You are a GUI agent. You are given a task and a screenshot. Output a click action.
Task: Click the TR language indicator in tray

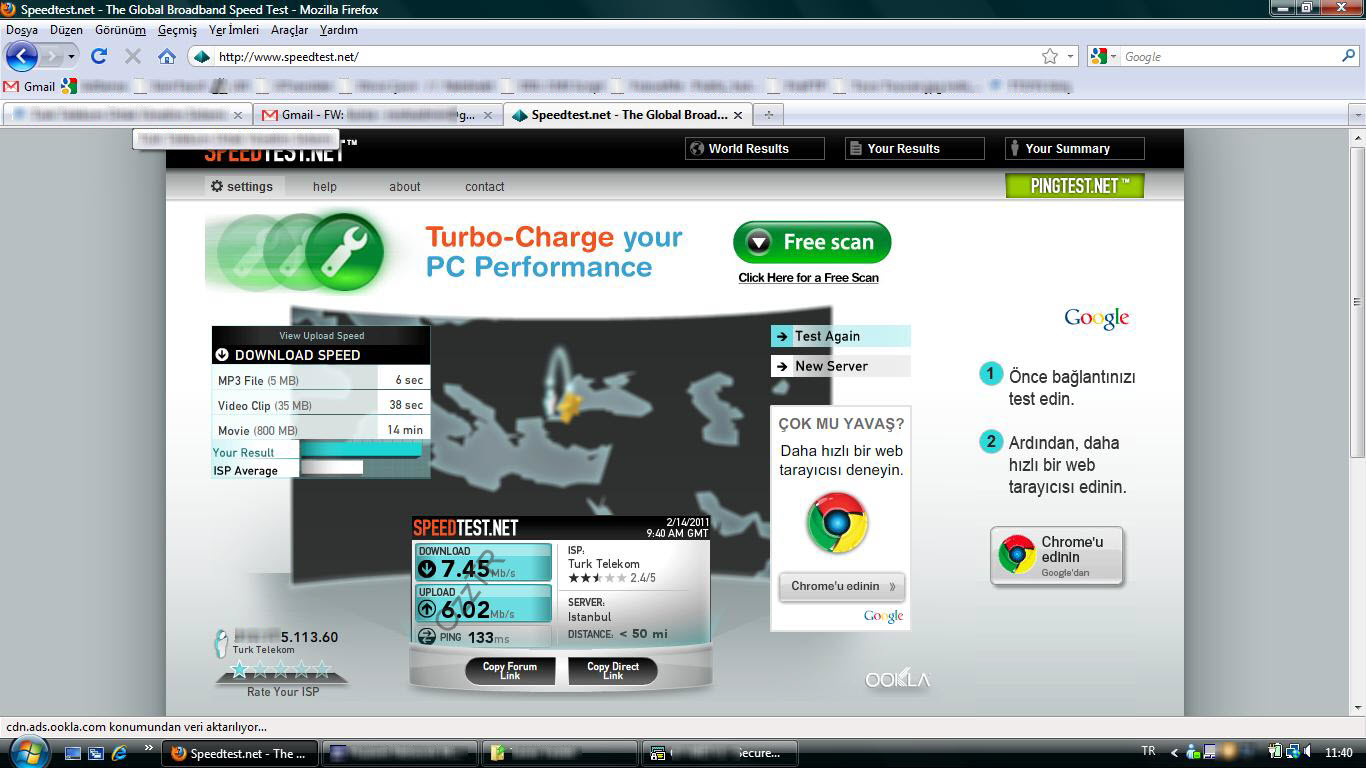pyautogui.click(x=1148, y=751)
